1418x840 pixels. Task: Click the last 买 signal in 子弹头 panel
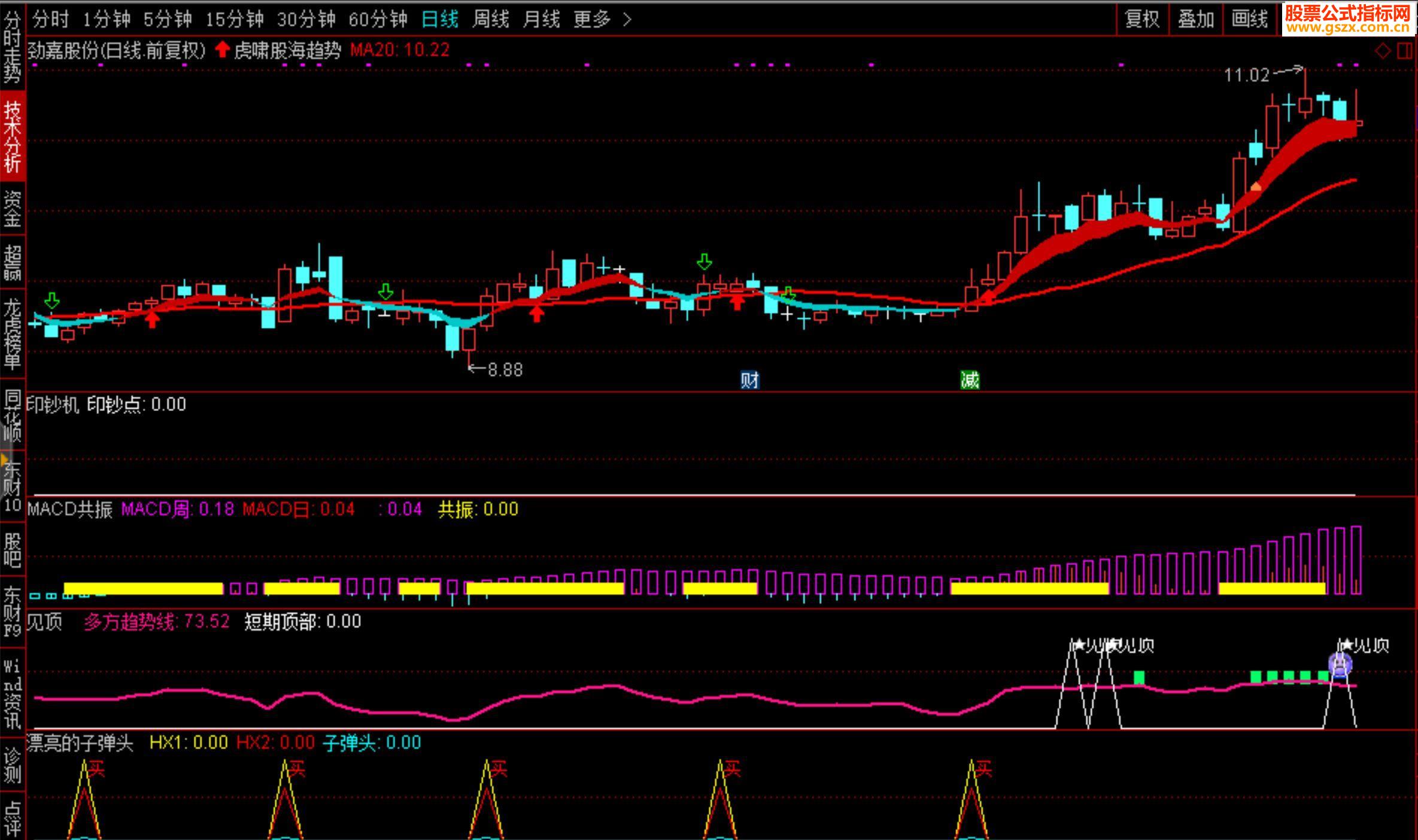point(983,769)
